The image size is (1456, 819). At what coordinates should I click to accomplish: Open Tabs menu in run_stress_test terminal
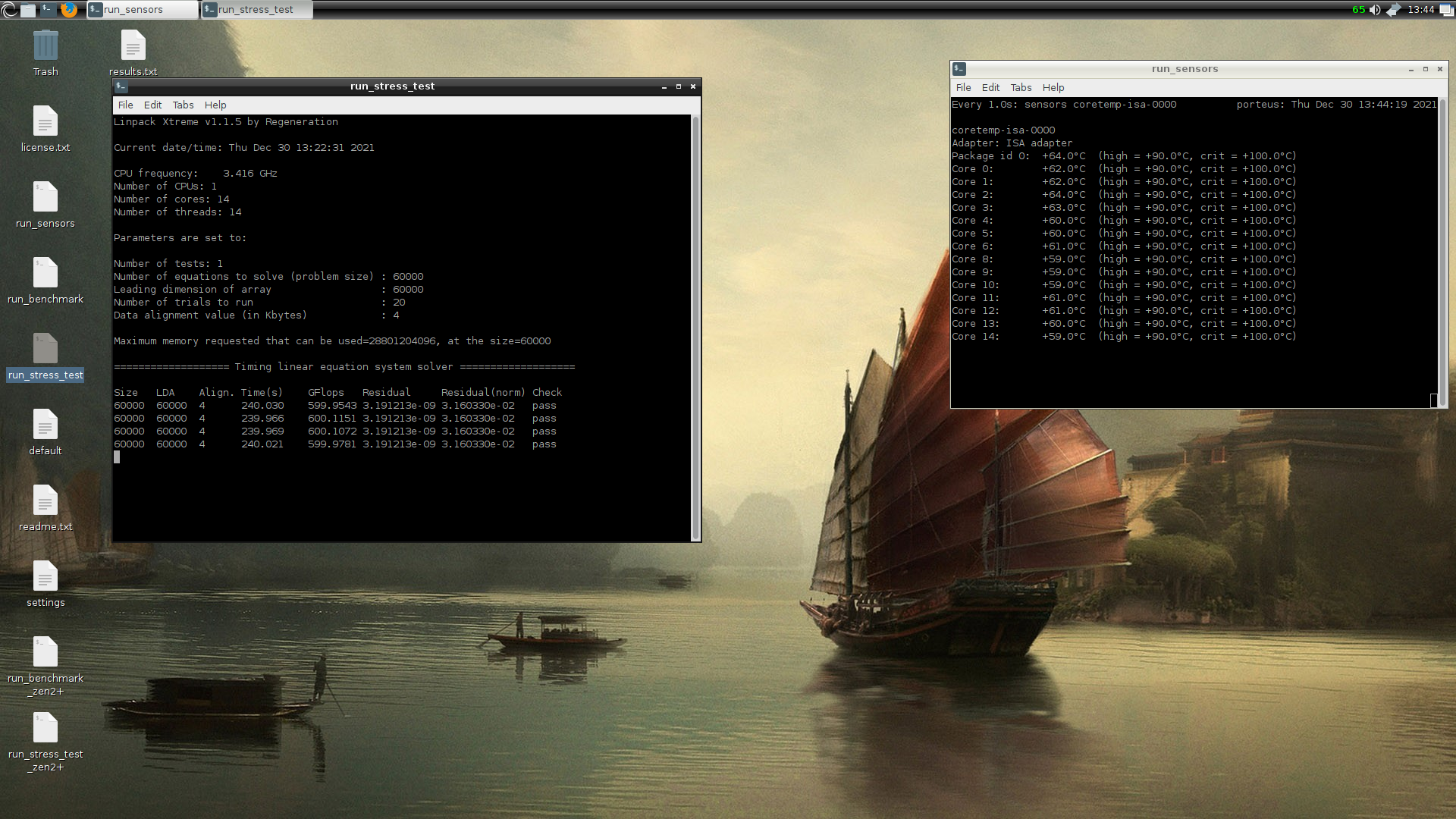click(183, 105)
